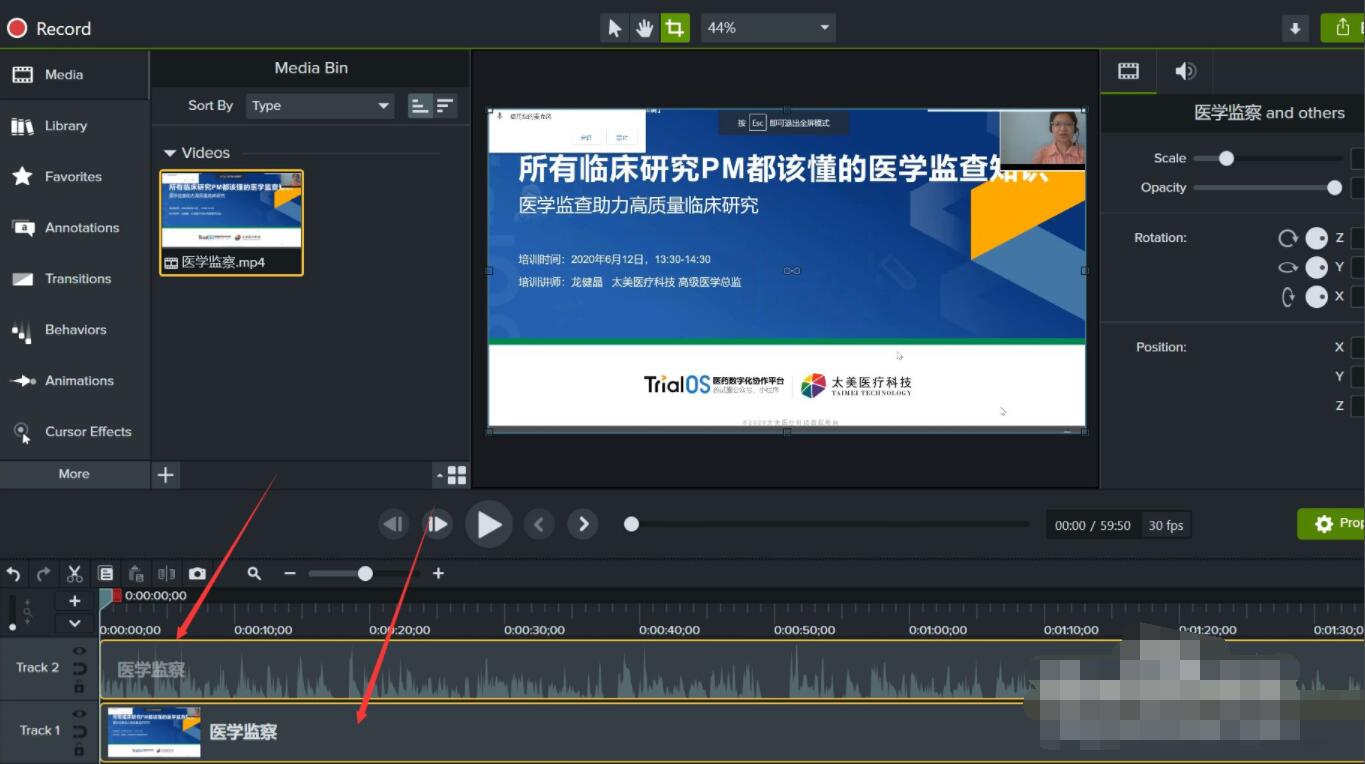Open the Cursor Effects panel
This screenshot has width=1365, height=764.
(x=75, y=431)
